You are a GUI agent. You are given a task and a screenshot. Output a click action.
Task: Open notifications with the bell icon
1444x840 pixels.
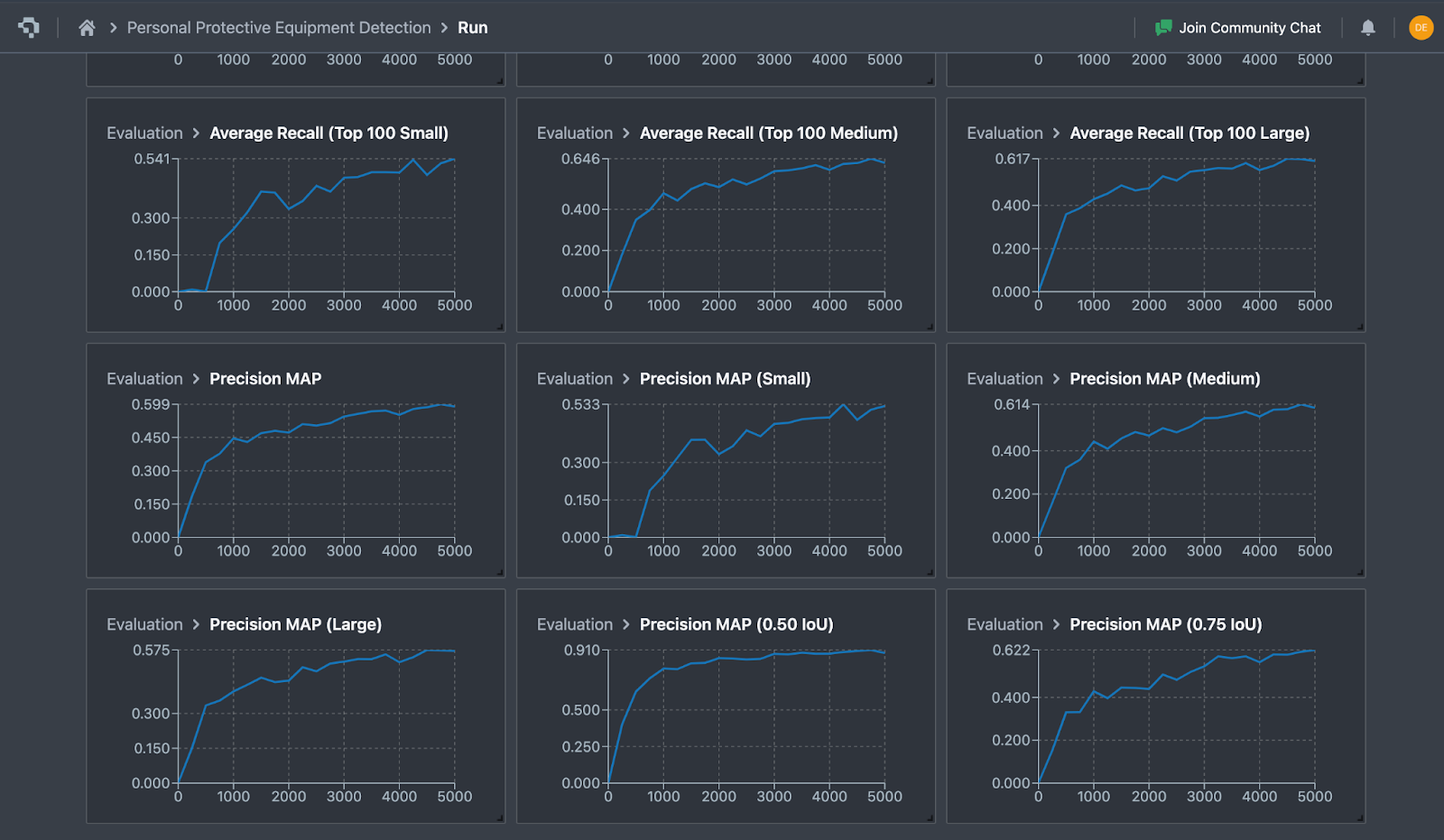1367,27
